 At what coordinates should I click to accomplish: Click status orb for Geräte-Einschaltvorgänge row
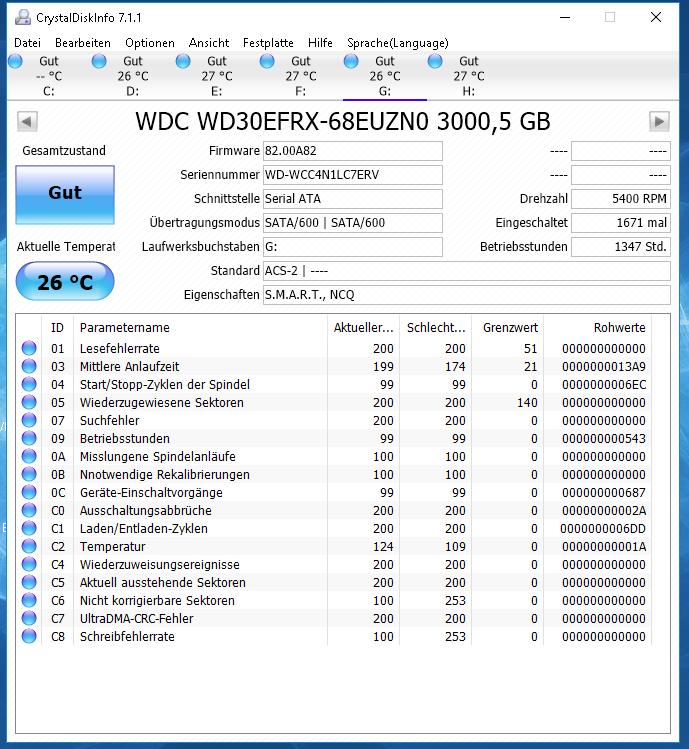pos(29,492)
